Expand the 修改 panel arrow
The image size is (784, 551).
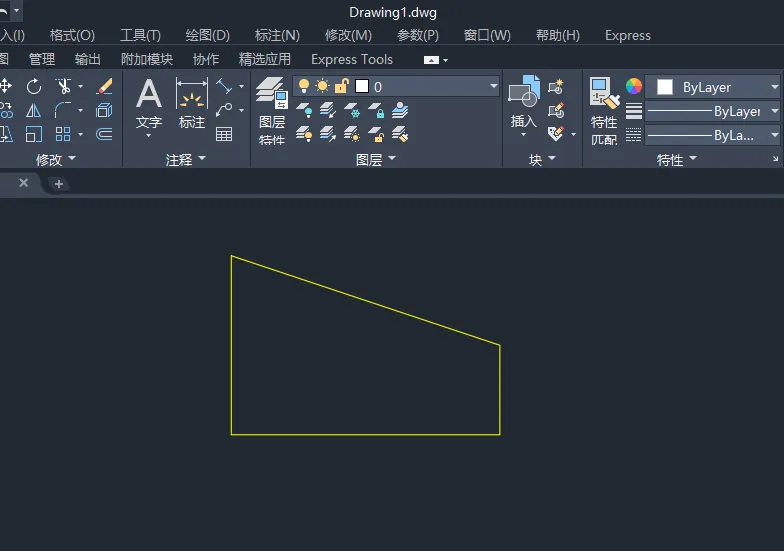(x=72, y=158)
